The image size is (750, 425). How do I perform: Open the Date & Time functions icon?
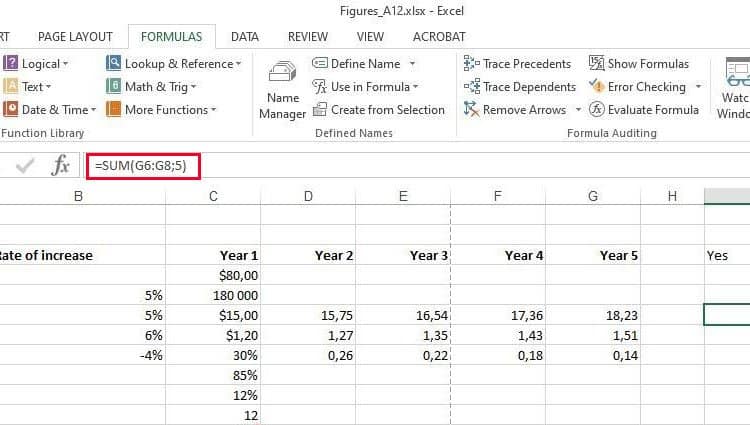(x=10, y=109)
